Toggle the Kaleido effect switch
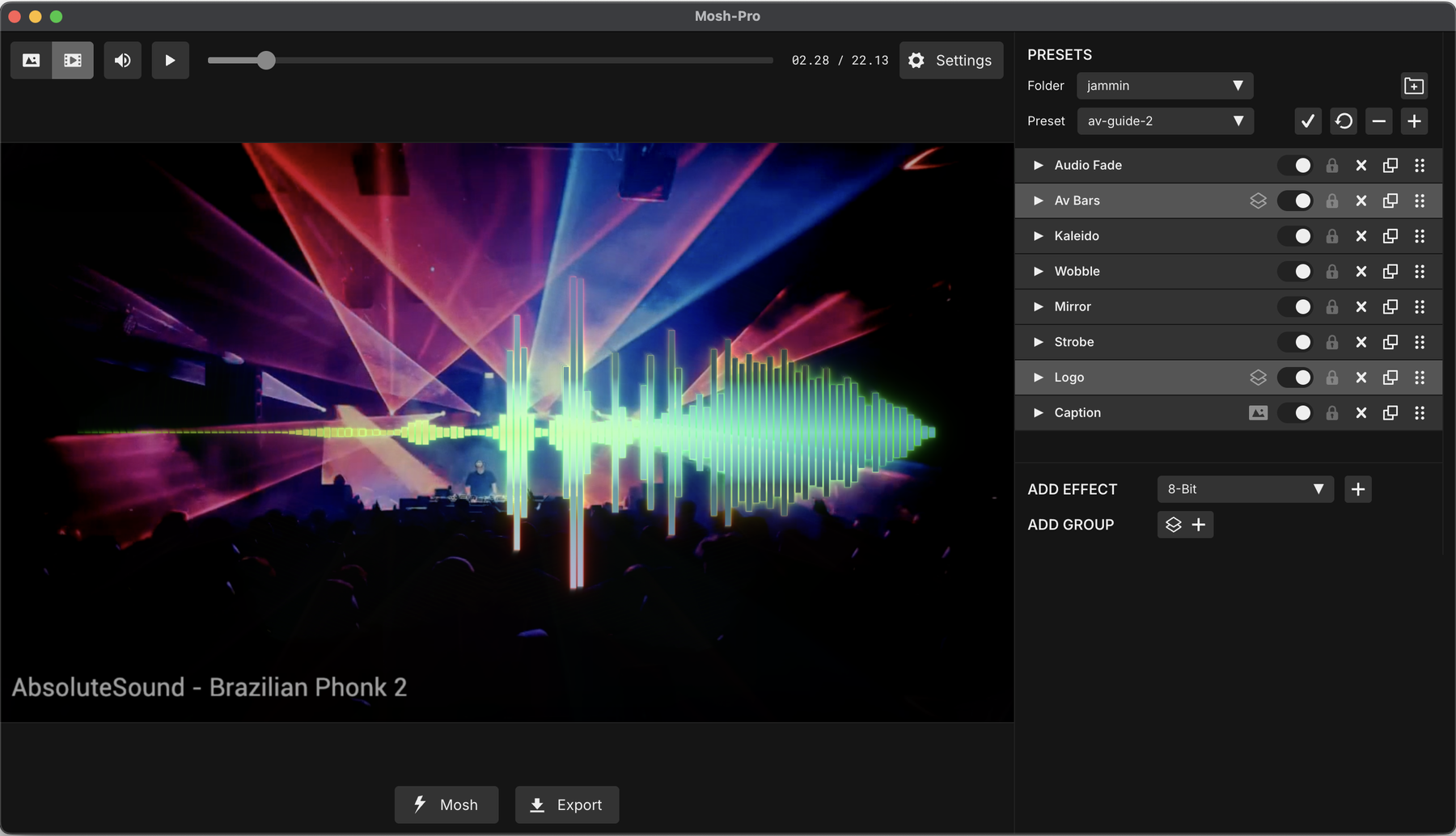1456x836 pixels. point(1295,236)
